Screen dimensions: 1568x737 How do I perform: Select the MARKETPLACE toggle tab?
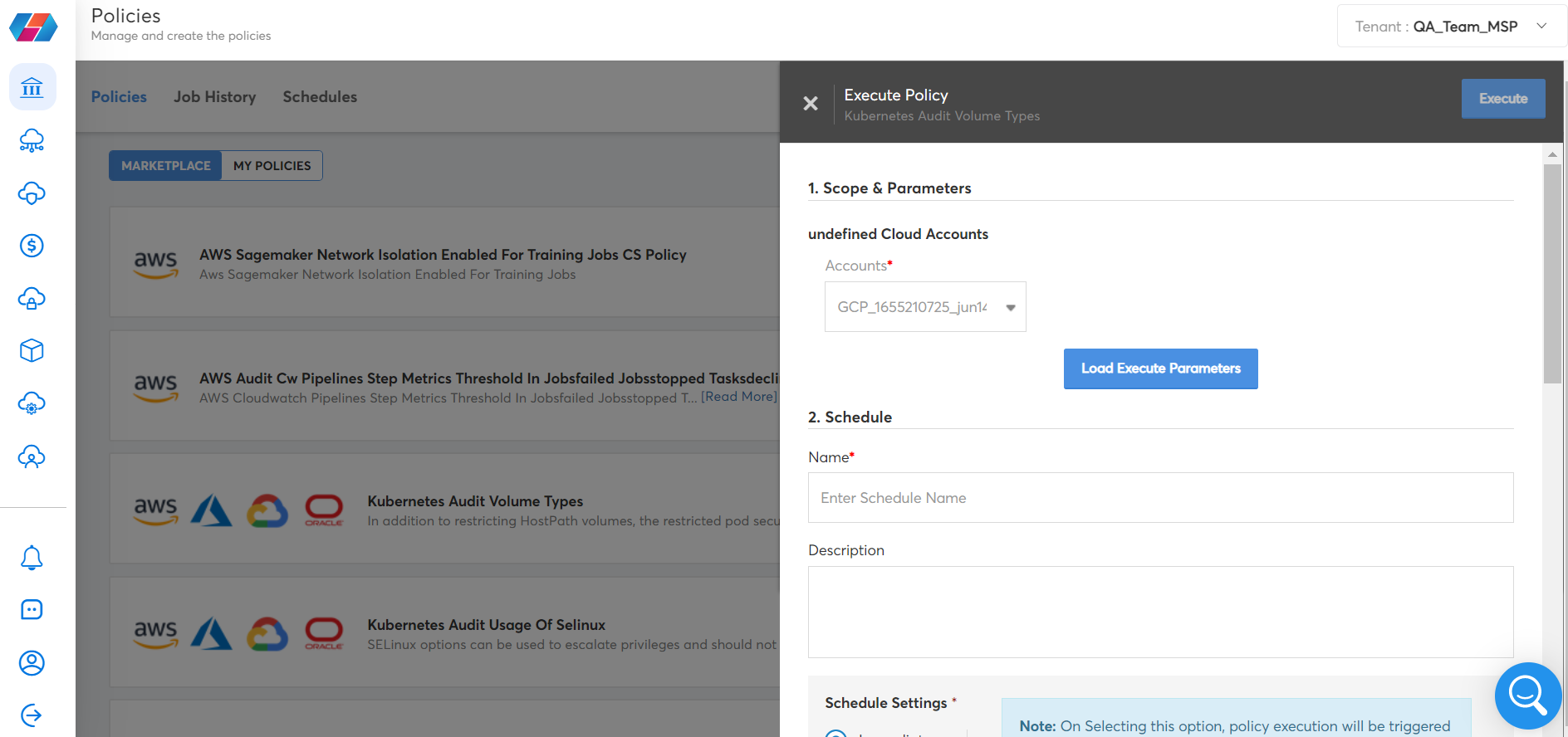[166, 166]
